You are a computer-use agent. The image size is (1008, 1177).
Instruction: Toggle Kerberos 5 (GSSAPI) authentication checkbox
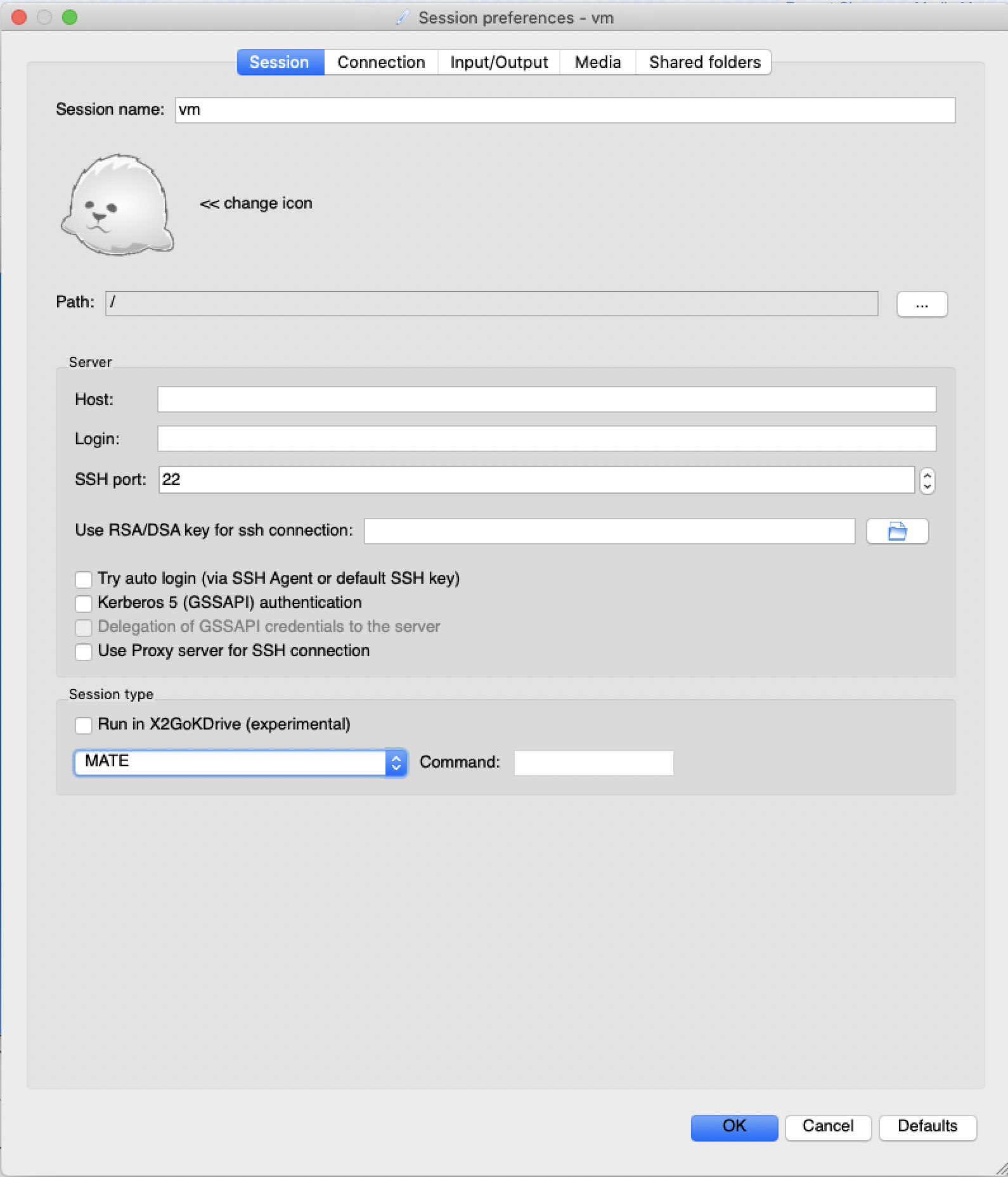[x=84, y=603]
